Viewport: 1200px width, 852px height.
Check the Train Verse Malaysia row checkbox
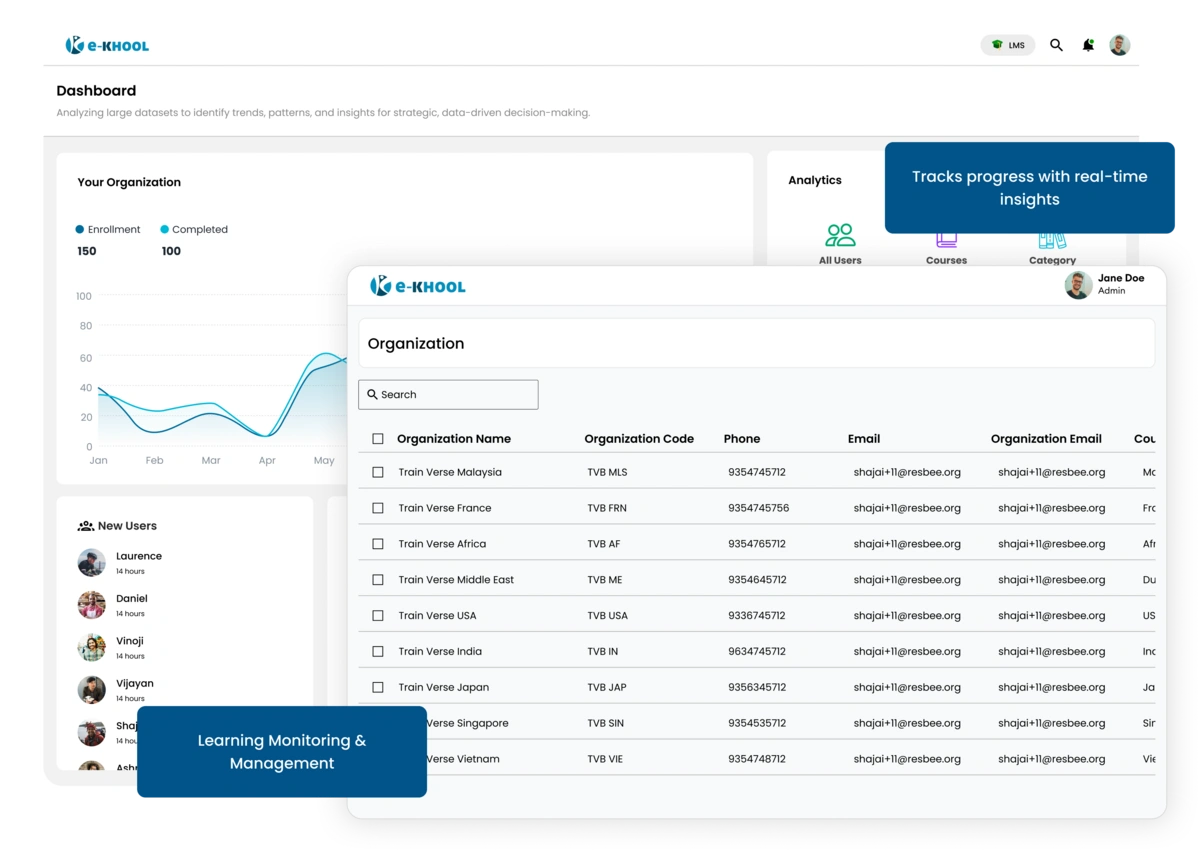(378, 471)
